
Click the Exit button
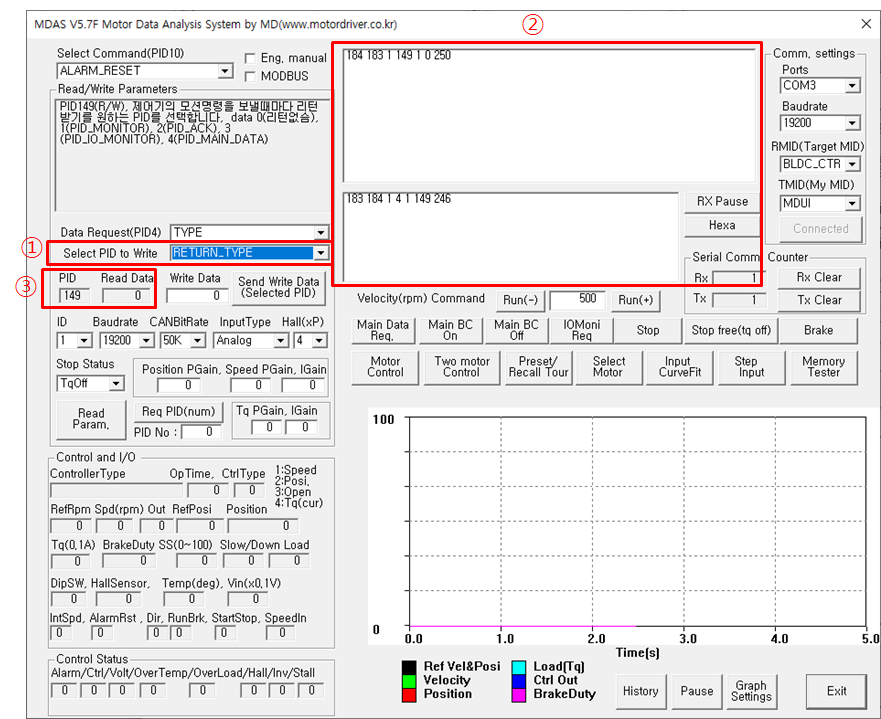837,691
